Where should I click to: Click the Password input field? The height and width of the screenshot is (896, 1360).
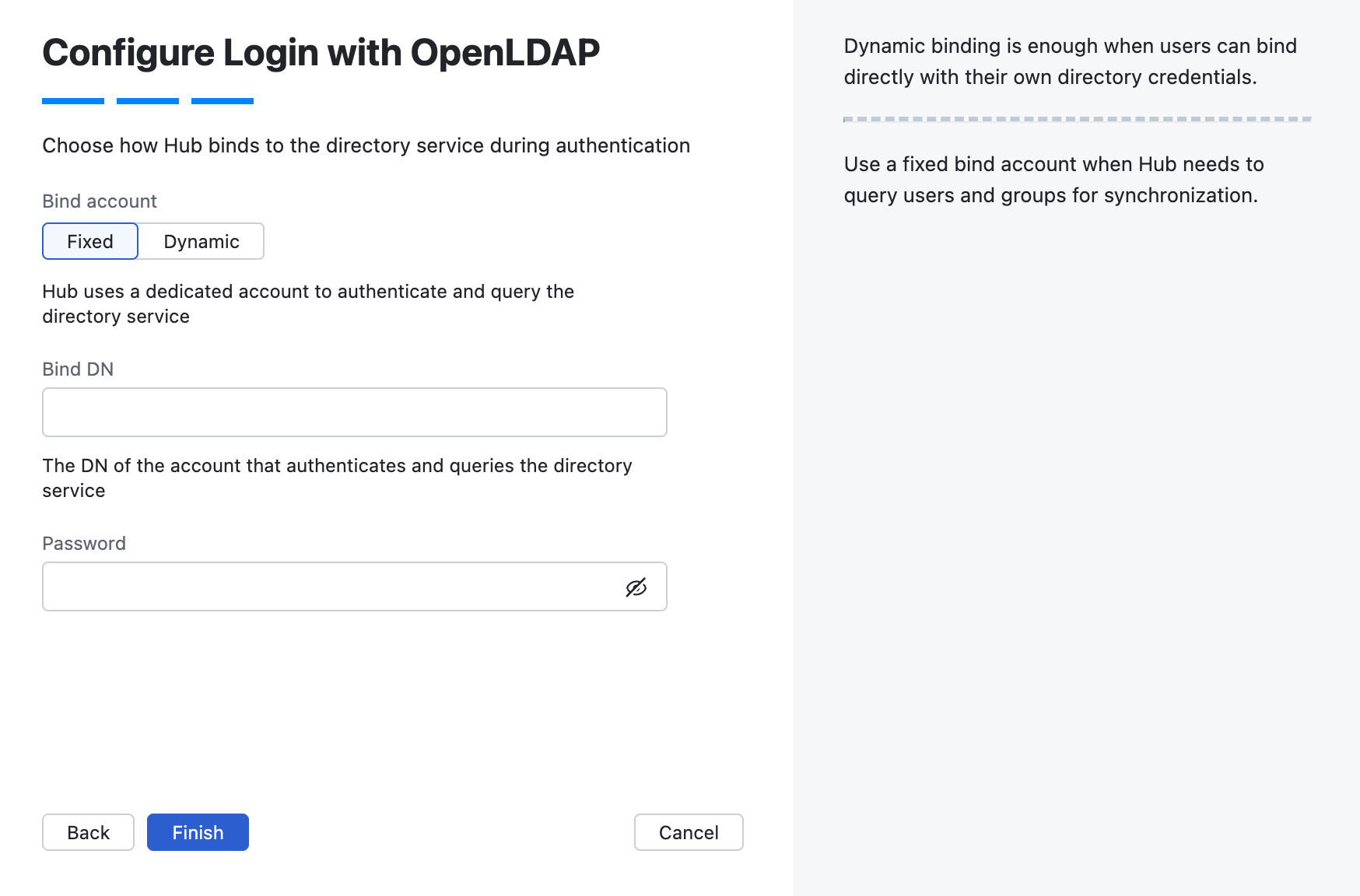pos(355,586)
